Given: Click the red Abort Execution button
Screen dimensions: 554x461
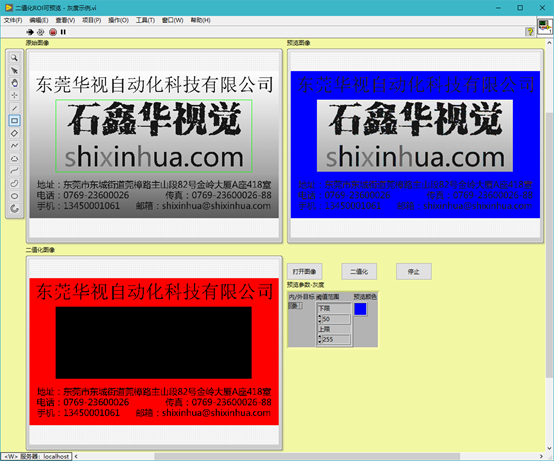Looking at the screenshot, I should (x=53, y=32).
